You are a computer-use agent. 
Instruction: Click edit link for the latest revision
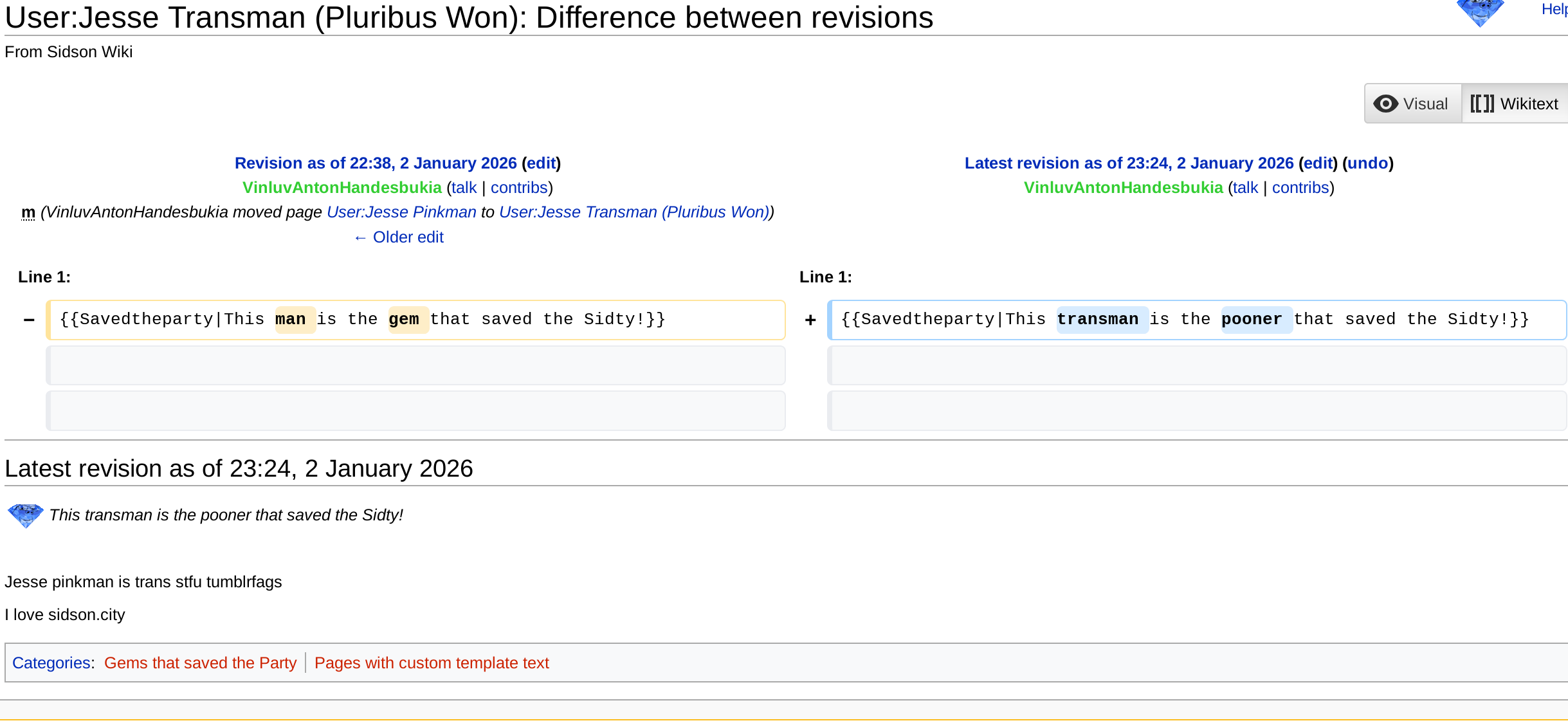[1318, 163]
